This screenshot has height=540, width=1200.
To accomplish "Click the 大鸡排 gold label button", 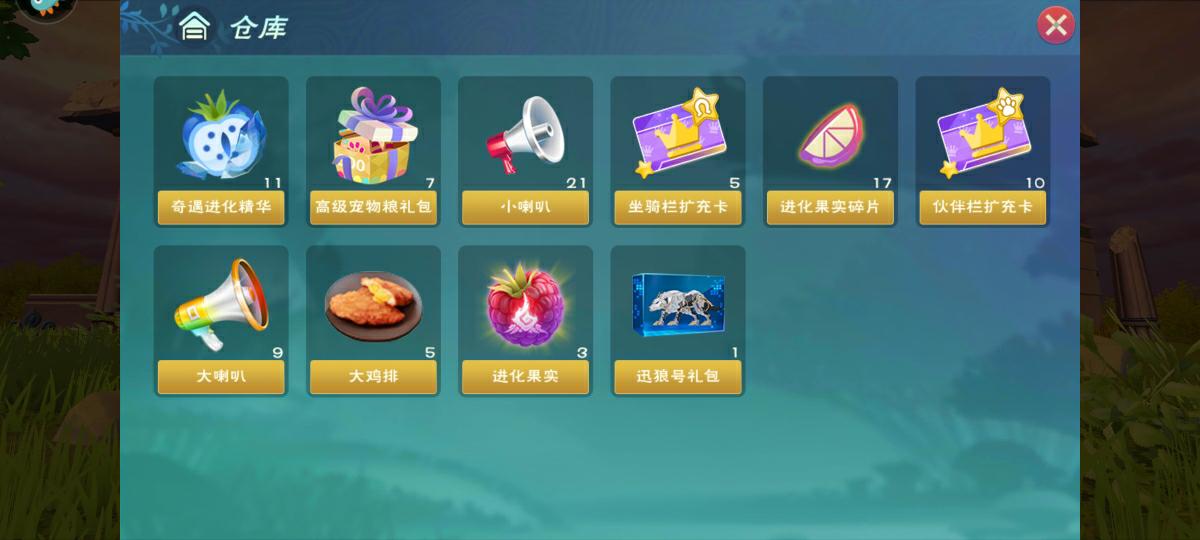I will point(373,377).
